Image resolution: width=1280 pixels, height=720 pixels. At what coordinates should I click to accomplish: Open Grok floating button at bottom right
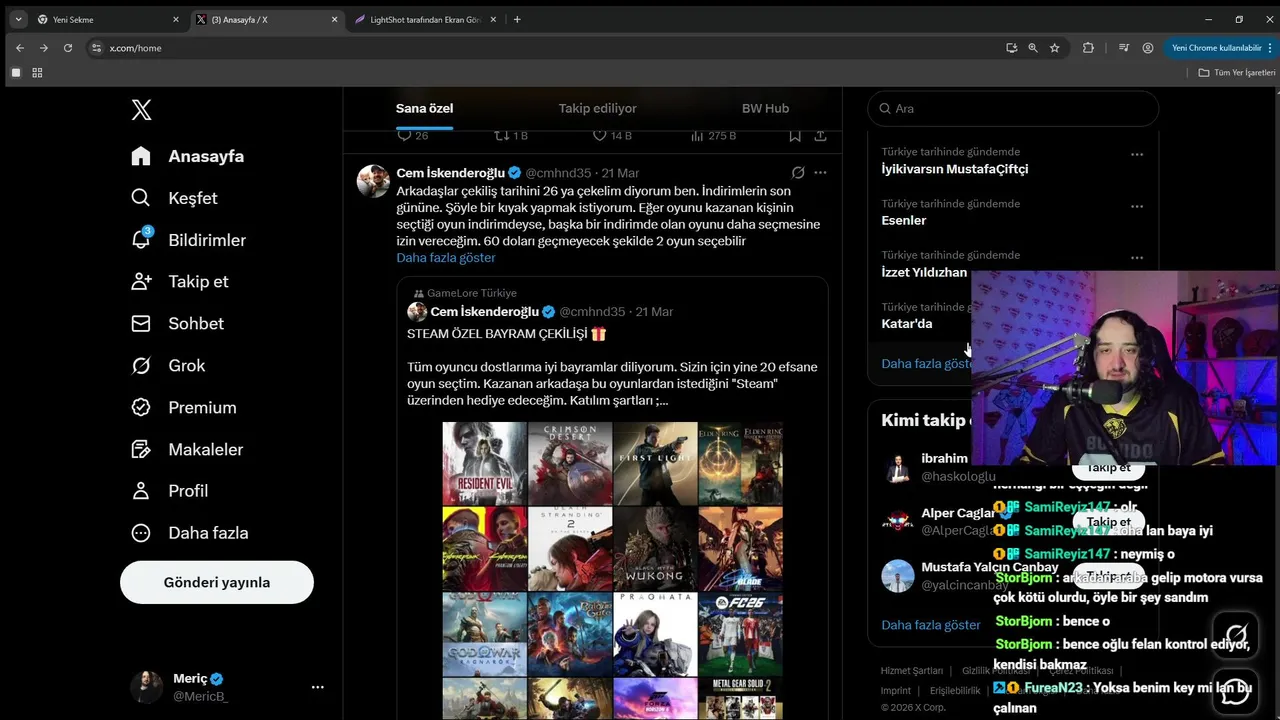pos(1236,635)
